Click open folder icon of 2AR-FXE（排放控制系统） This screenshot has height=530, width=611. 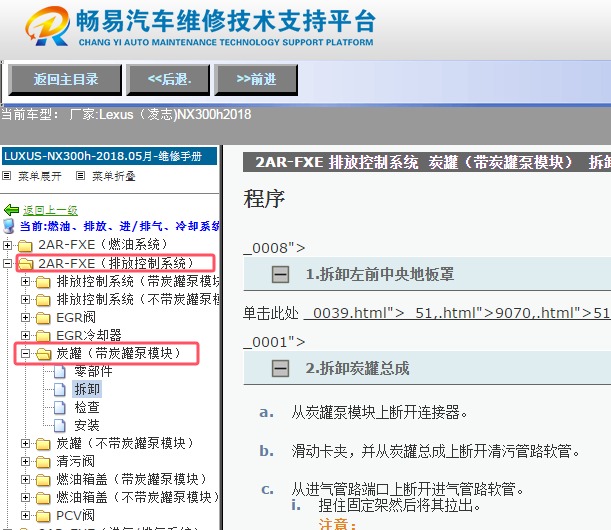tap(26, 264)
